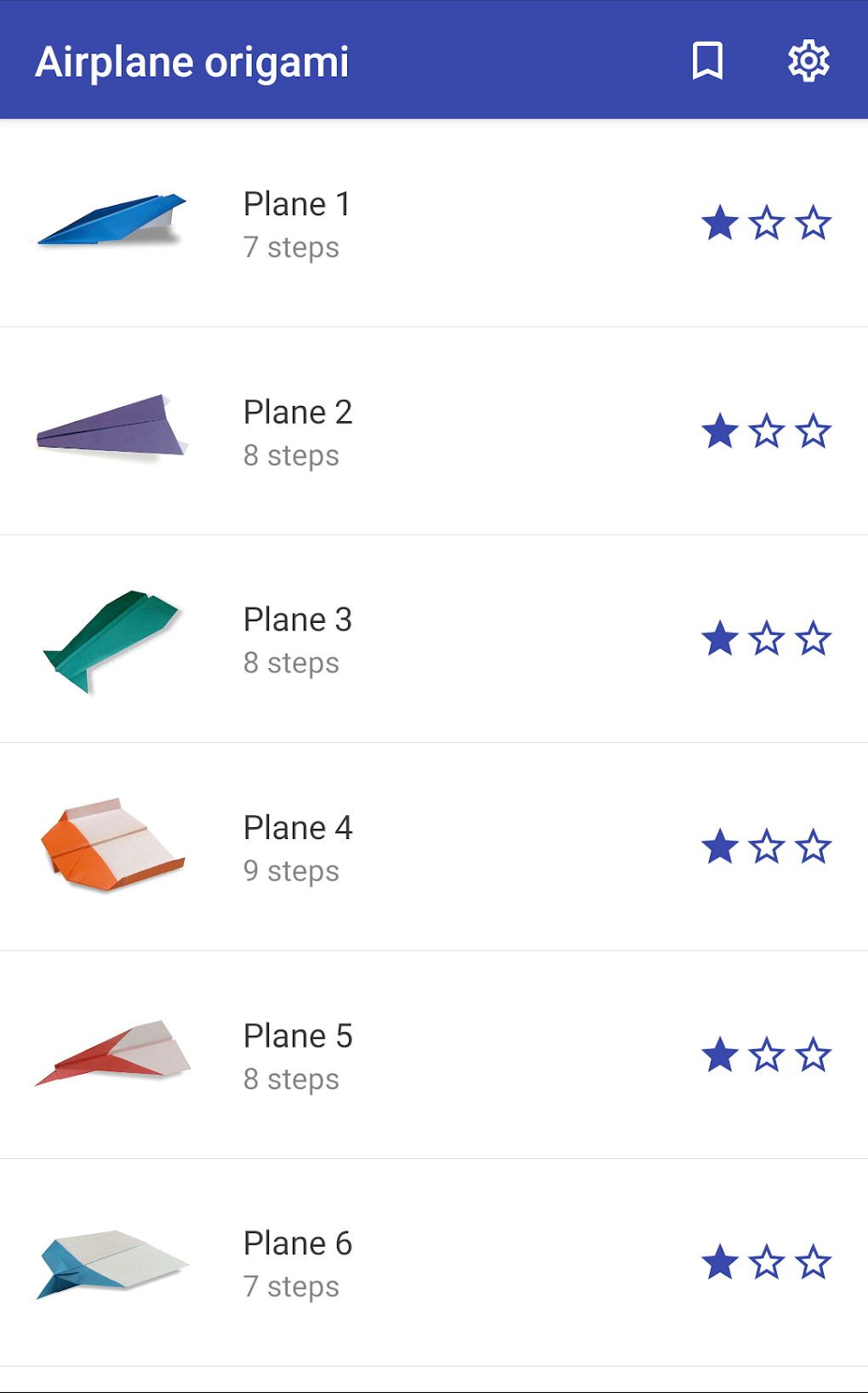868x1393 pixels.
Task: Click the third star of Plane 2
Action: 814,431
